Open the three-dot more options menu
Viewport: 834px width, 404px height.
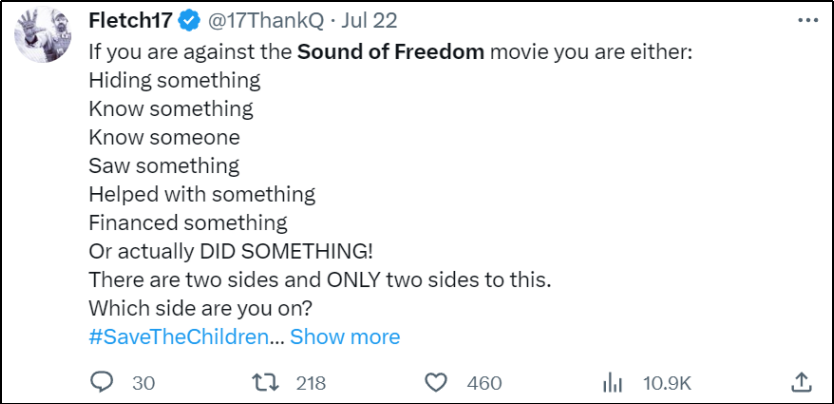point(807,20)
